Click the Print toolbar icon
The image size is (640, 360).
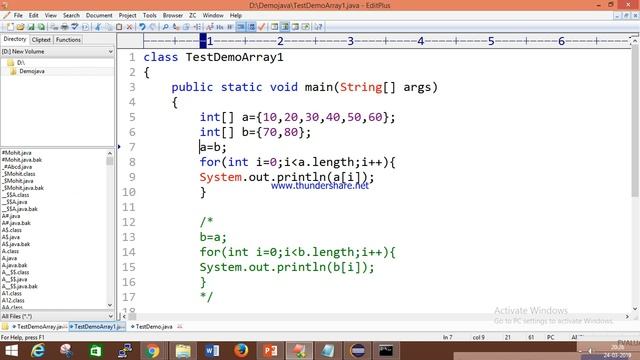64,27
